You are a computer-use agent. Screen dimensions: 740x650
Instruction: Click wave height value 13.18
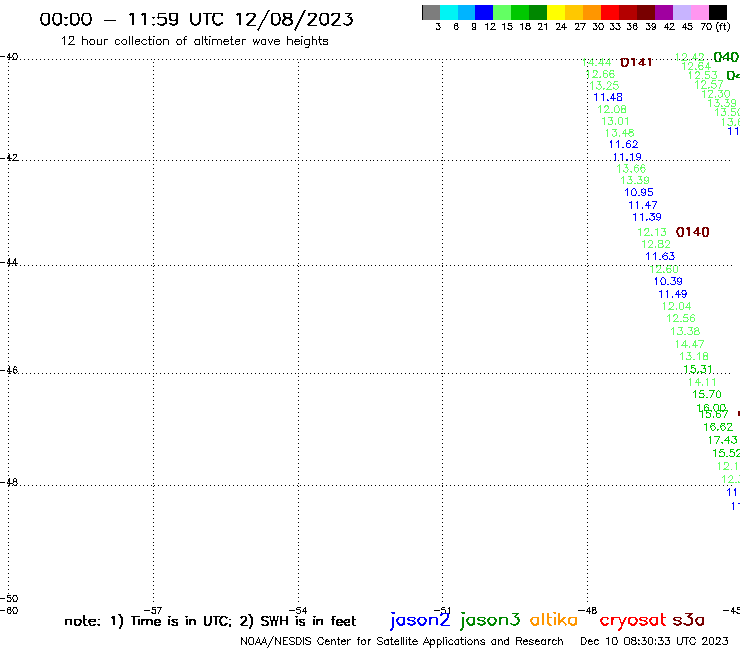[x=694, y=356]
